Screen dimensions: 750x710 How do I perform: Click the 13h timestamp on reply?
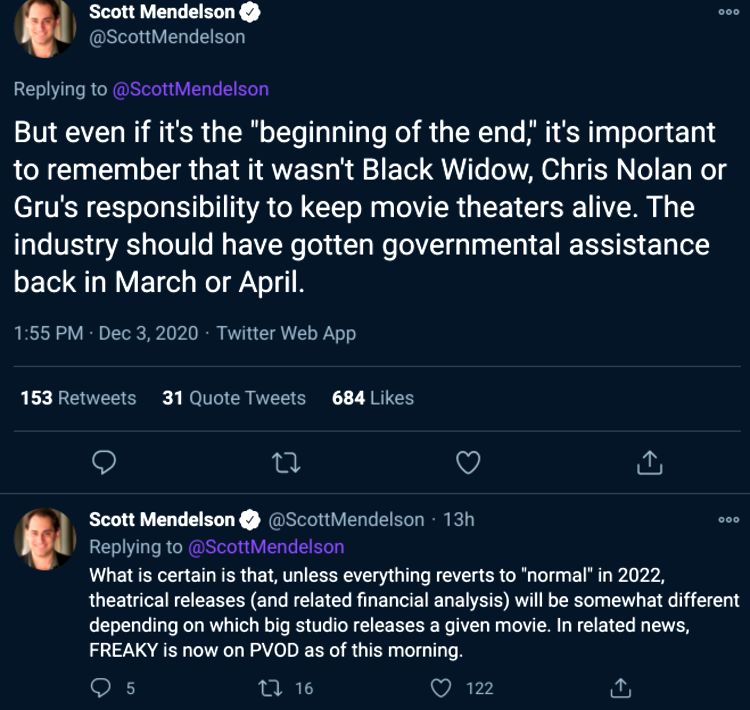458,520
